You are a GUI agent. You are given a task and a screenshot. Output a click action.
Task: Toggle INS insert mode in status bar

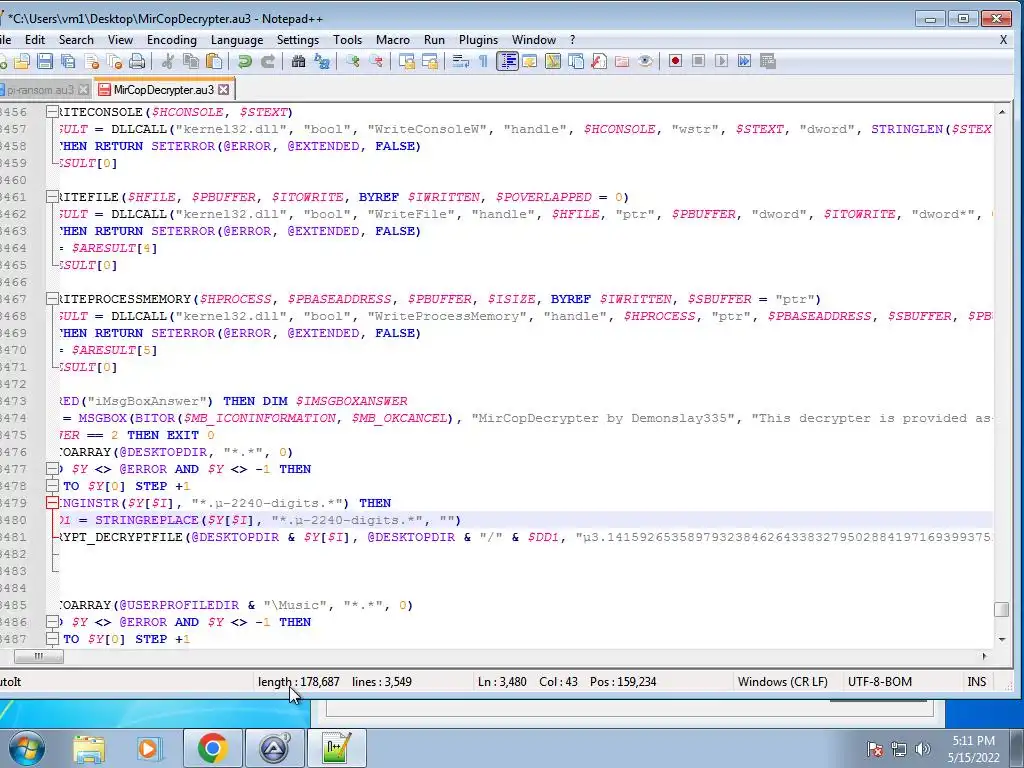pos(976,682)
